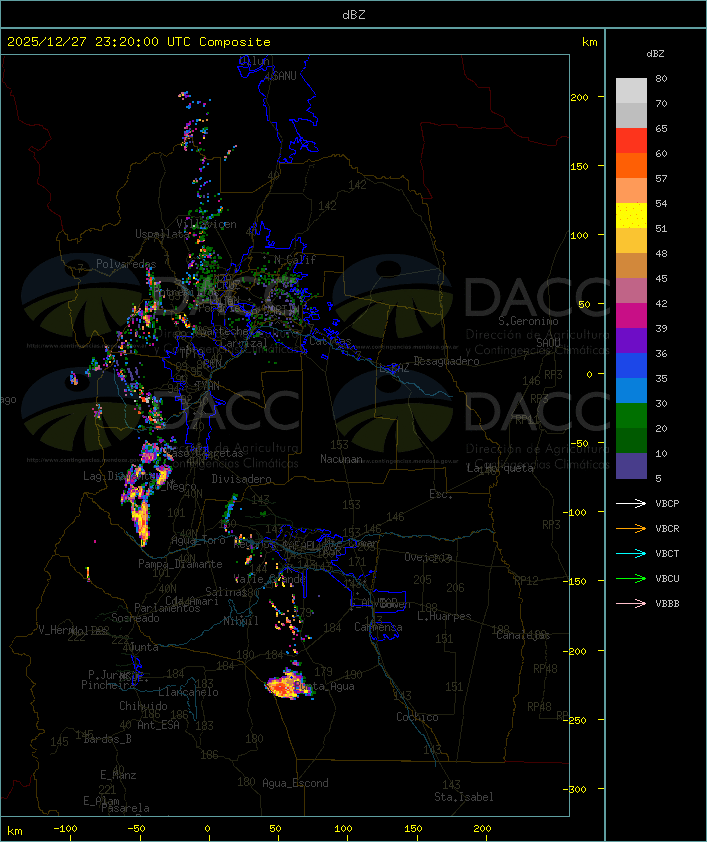
Task: Click the Cochico place label
Action: pos(417,717)
